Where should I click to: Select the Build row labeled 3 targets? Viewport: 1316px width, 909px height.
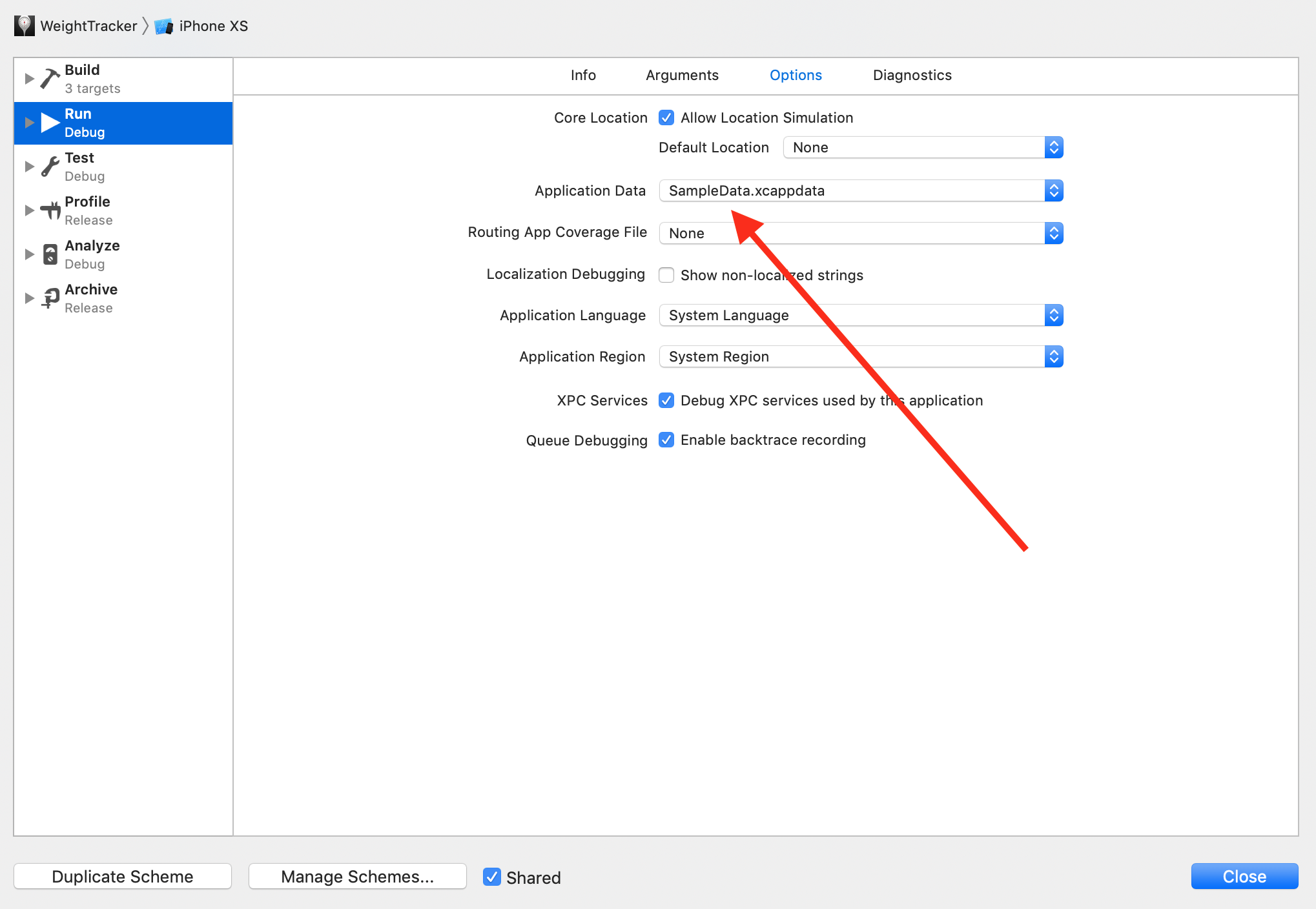click(123, 79)
